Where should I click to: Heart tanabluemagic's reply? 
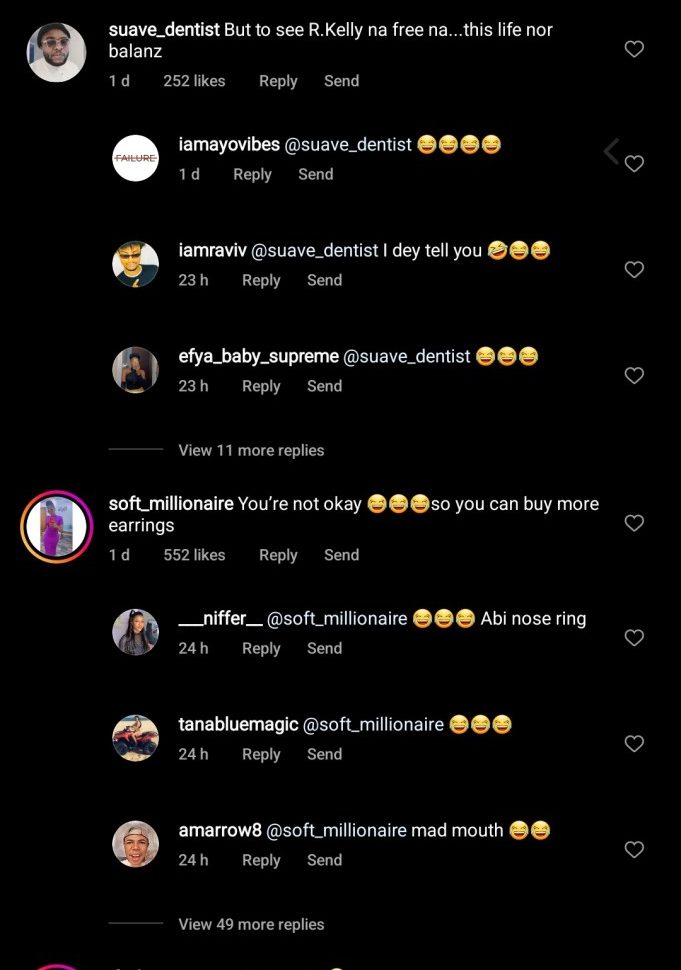[634, 744]
